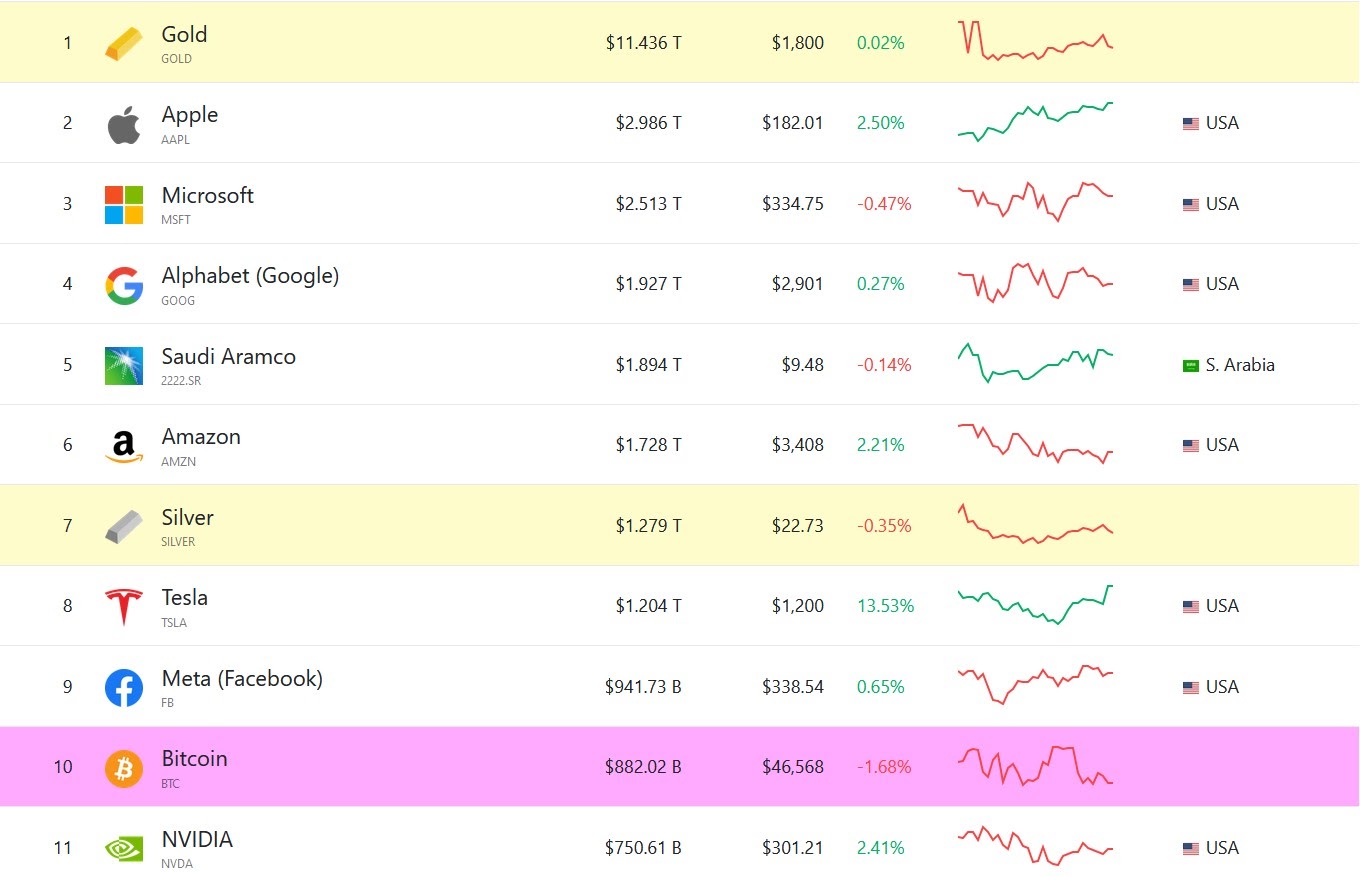
Task: Select the Bitcoin name link
Action: [194, 759]
